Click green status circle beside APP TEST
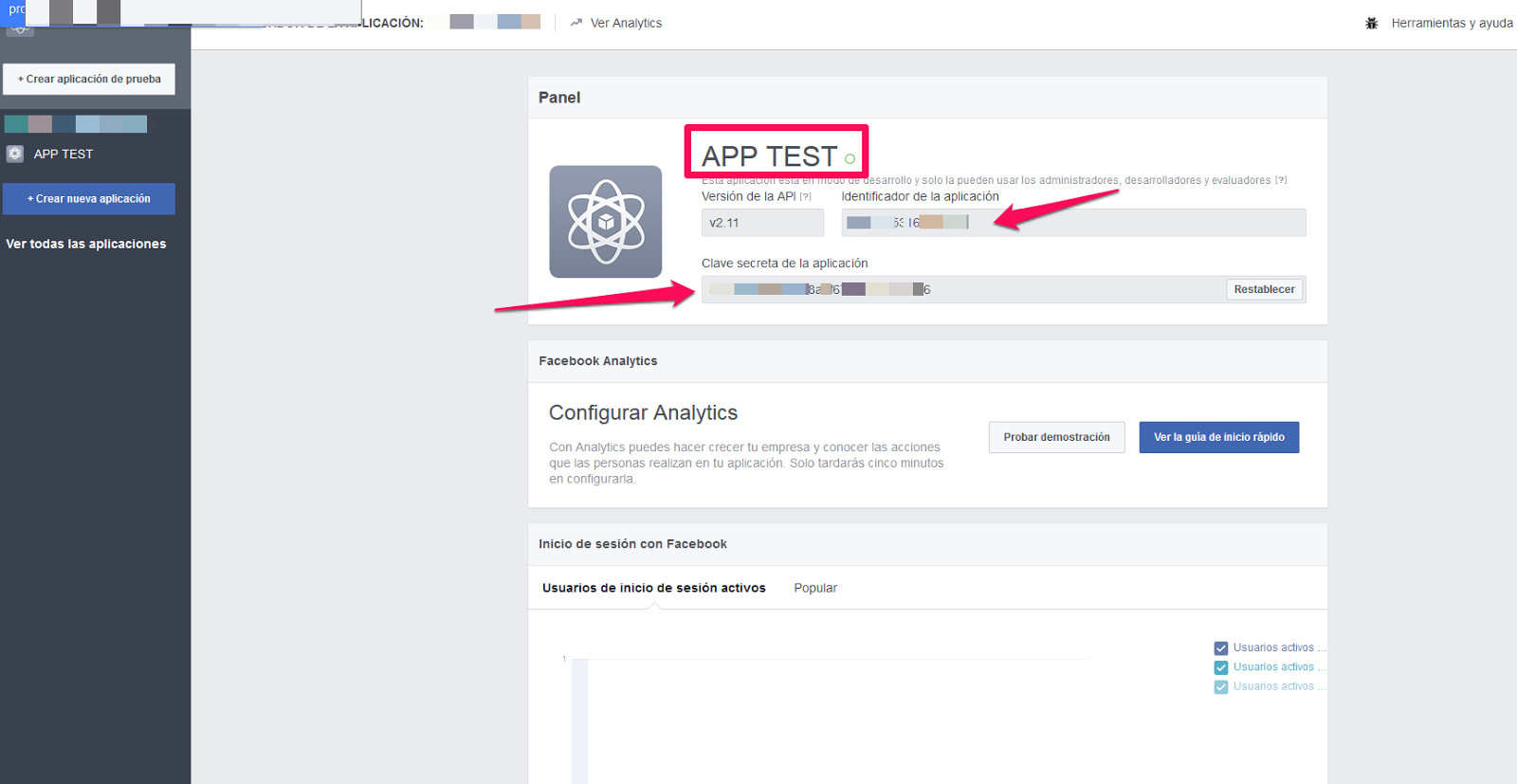 point(850,159)
